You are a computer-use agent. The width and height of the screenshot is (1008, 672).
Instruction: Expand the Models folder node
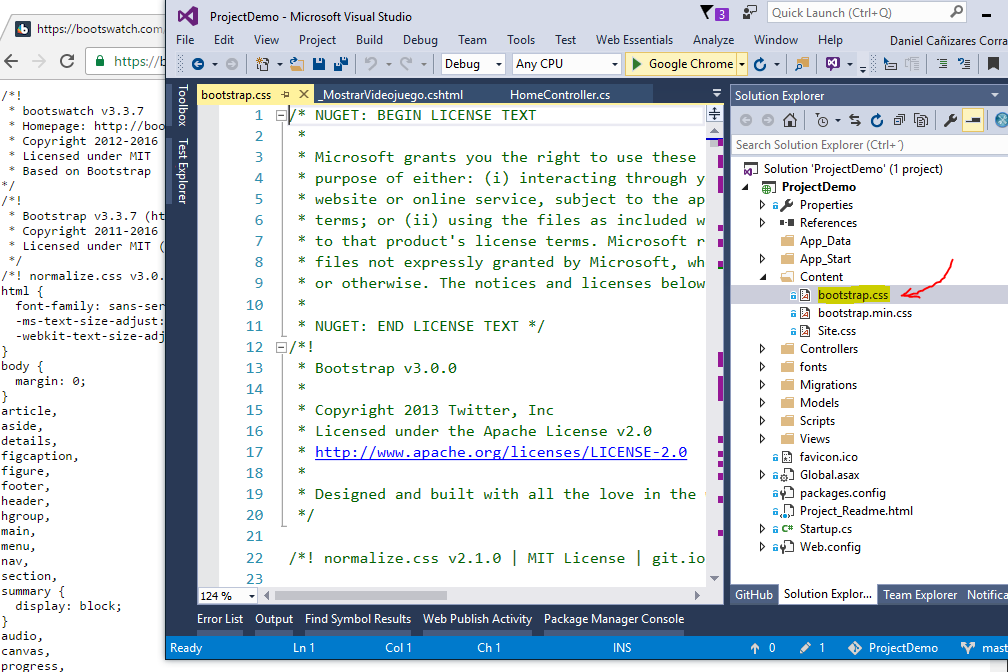(763, 403)
